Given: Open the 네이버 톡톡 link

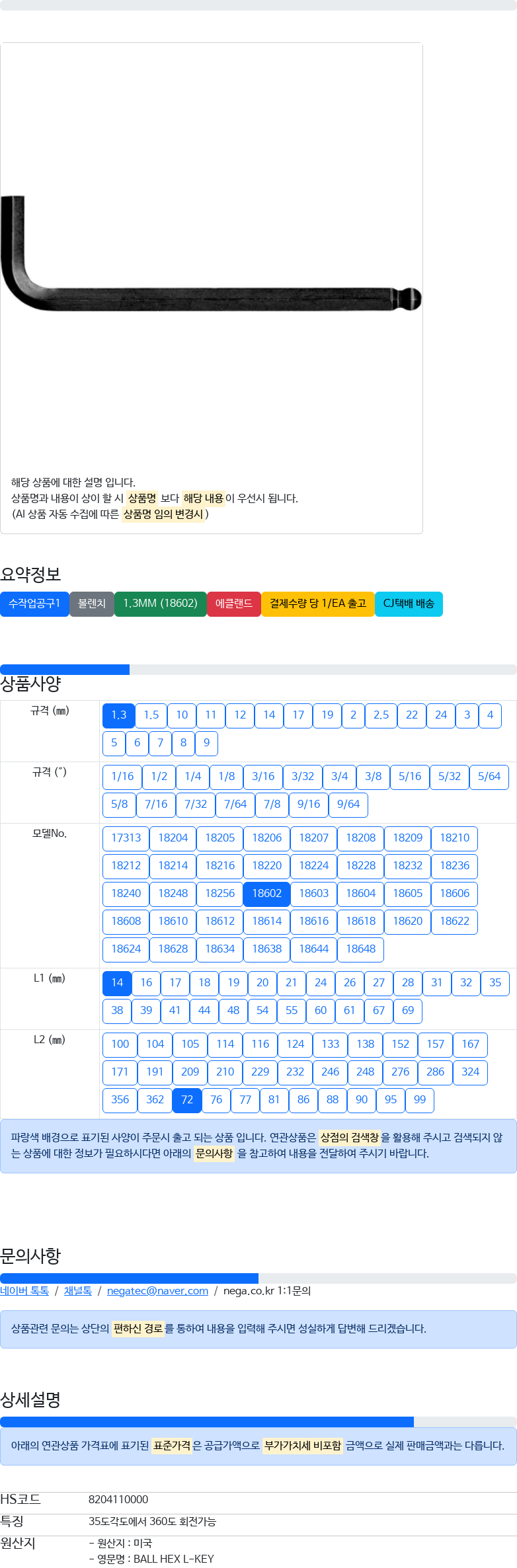Looking at the screenshot, I should coord(24,1291).
